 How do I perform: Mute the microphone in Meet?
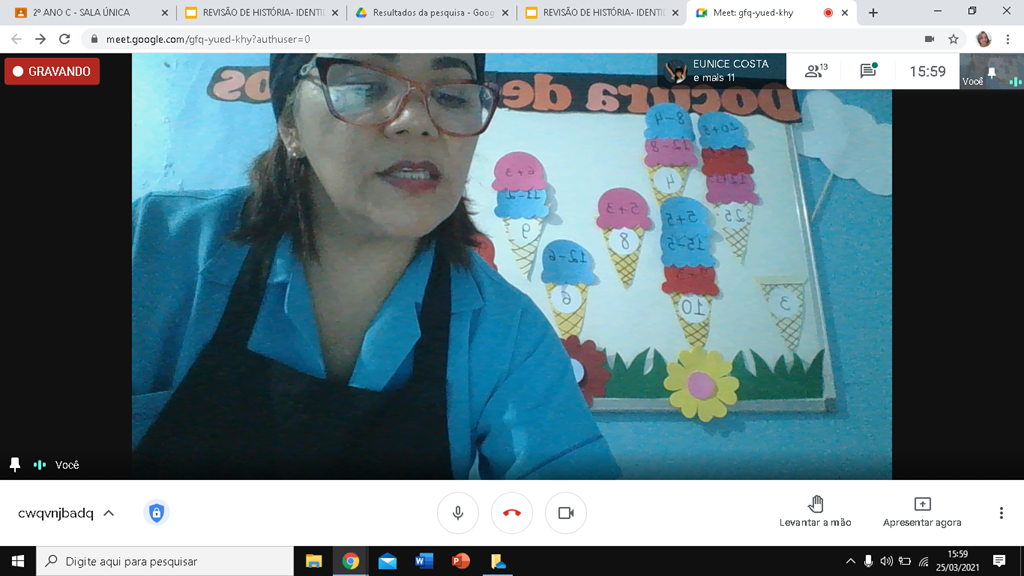[x=458, y=511]
